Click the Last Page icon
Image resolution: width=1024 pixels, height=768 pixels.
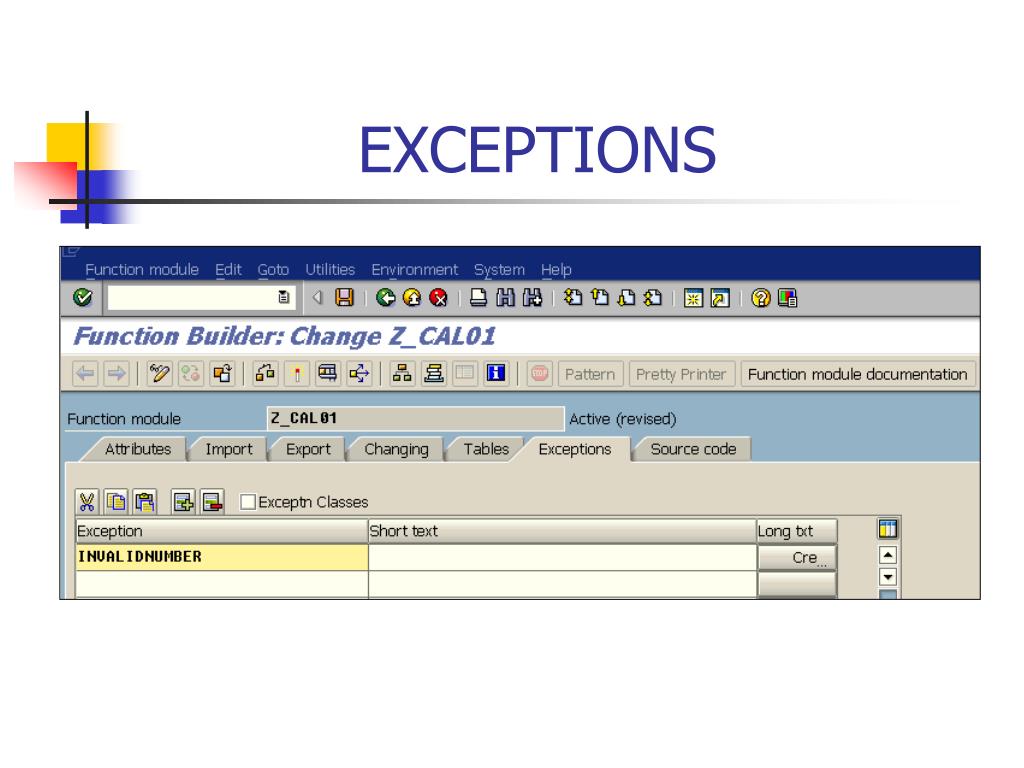(x=653, y=298)
